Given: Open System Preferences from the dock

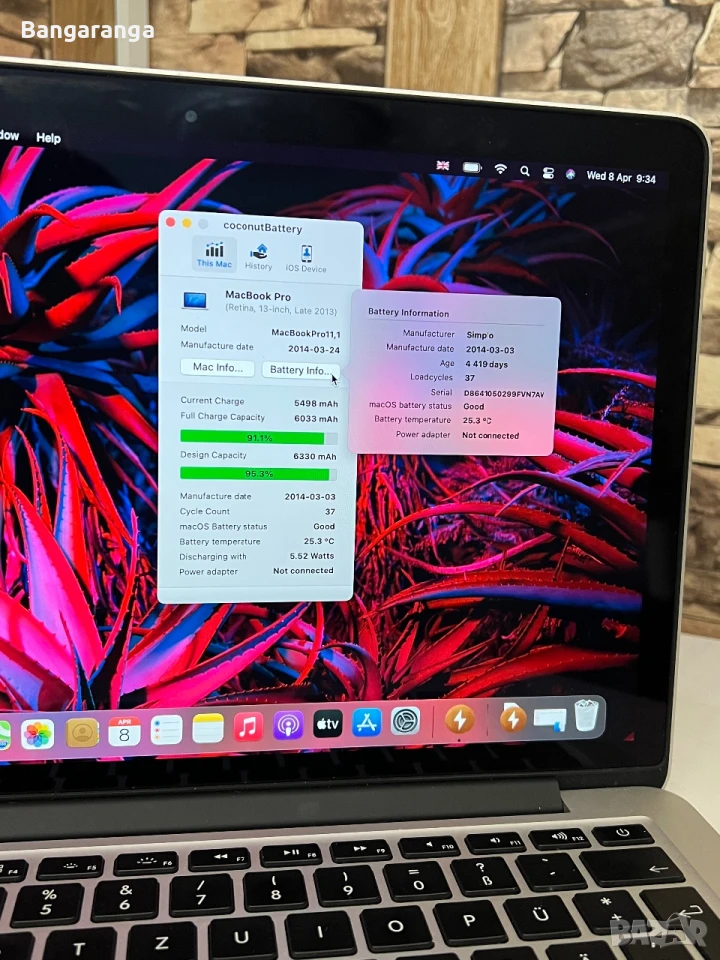Looking at the screenshot, I should tap(405, 721).
